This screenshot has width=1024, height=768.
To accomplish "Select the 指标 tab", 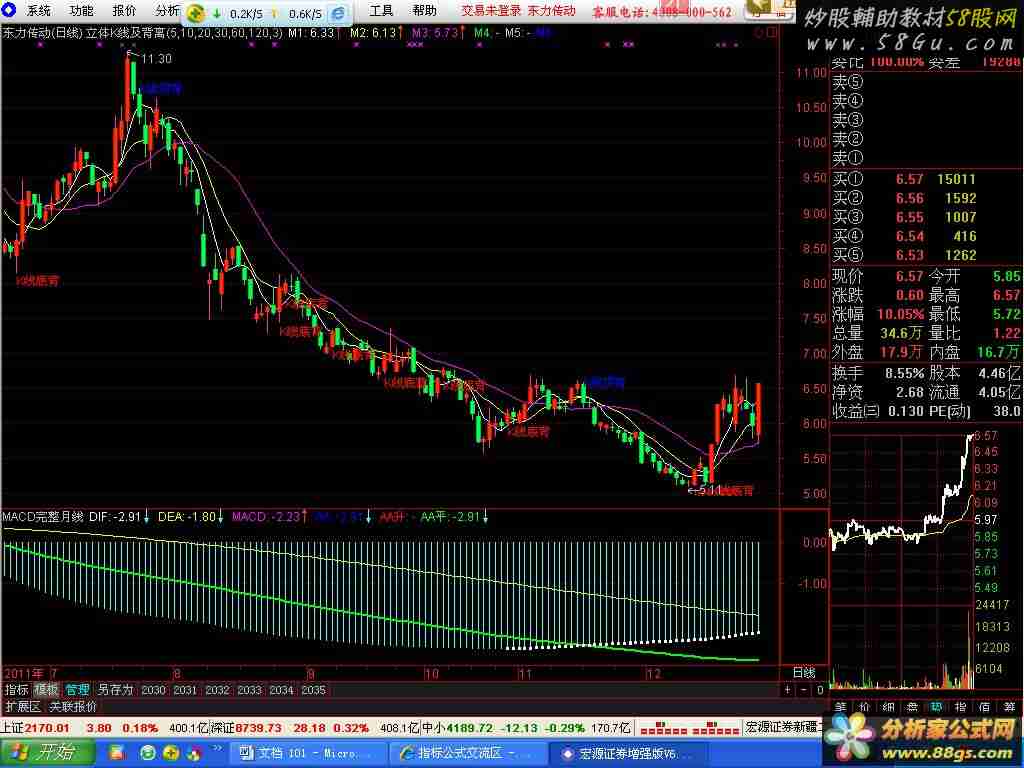I will click(16, 690).
